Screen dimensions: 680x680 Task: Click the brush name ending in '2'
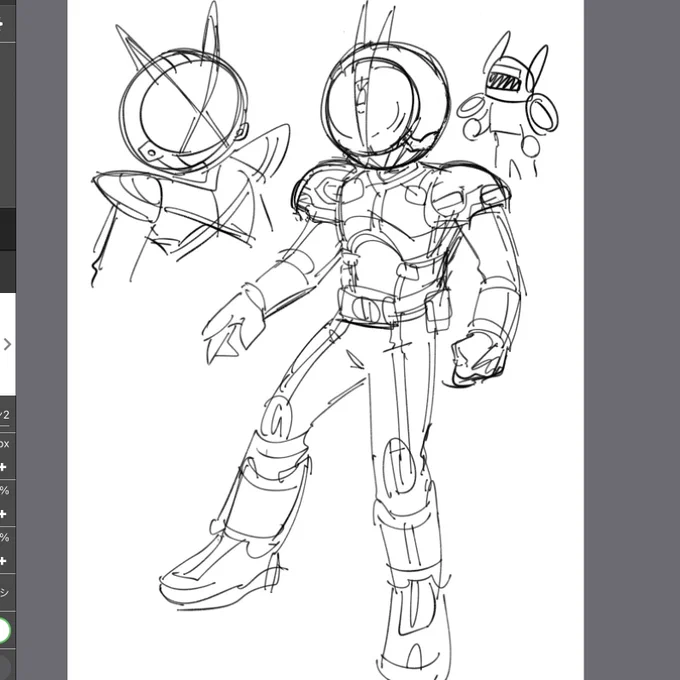pyautogui.click(x=4, y=415)
